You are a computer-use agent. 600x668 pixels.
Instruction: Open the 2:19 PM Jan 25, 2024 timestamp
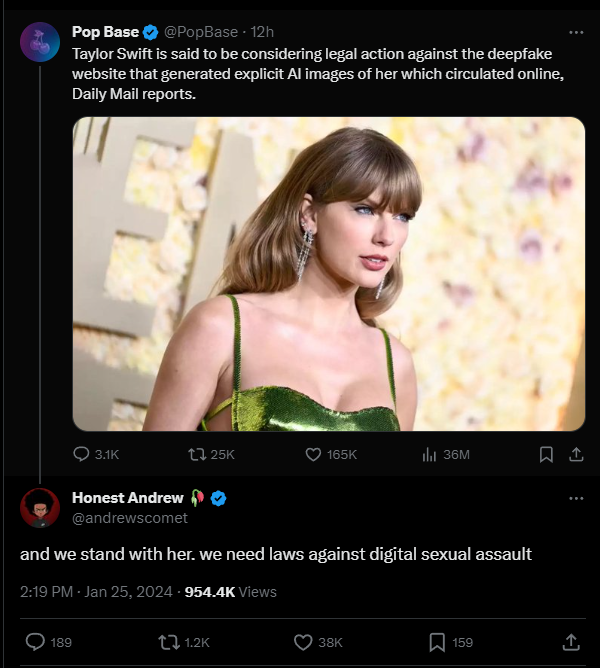pos(92,592)
